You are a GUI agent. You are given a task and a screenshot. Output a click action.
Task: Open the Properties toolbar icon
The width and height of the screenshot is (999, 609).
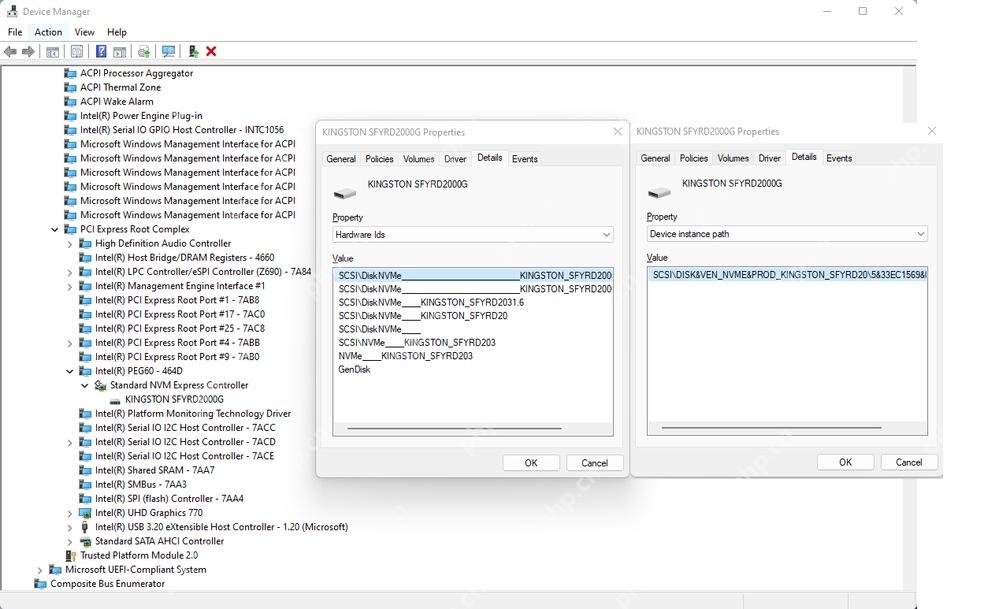[x=76, y=52]
